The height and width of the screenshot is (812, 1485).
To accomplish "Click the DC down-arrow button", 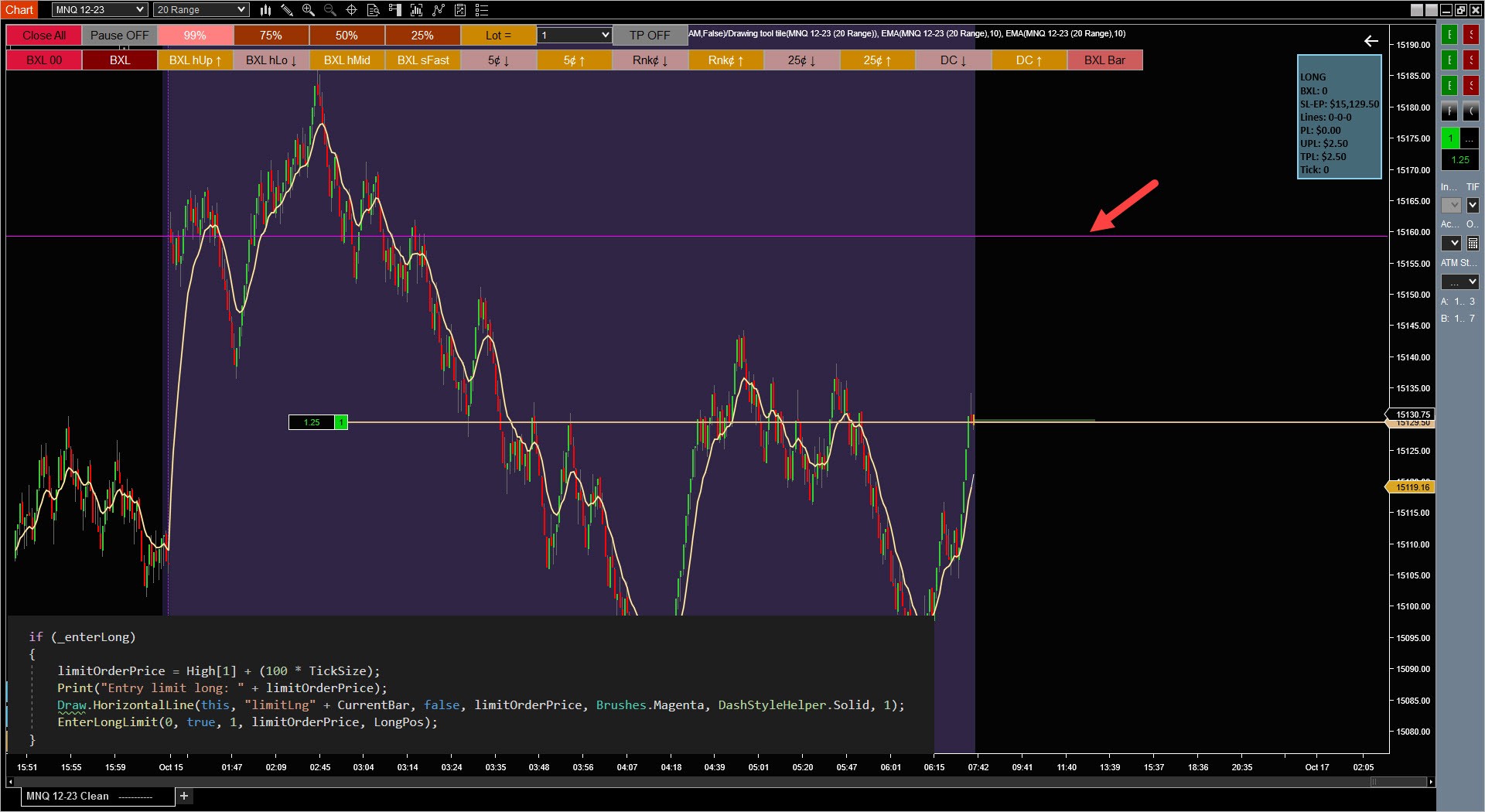I will (953, 60).
